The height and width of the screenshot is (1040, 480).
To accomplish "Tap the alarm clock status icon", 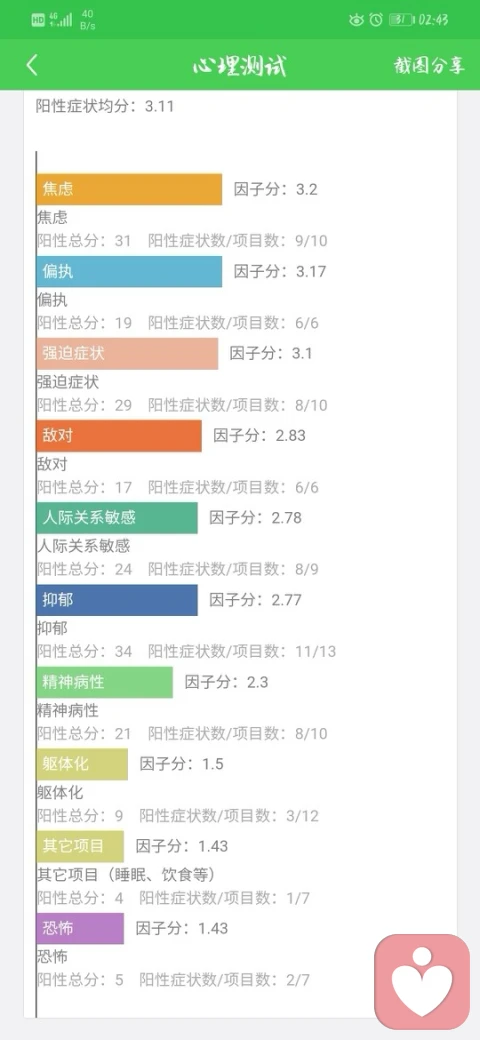I will pos(376,20).
